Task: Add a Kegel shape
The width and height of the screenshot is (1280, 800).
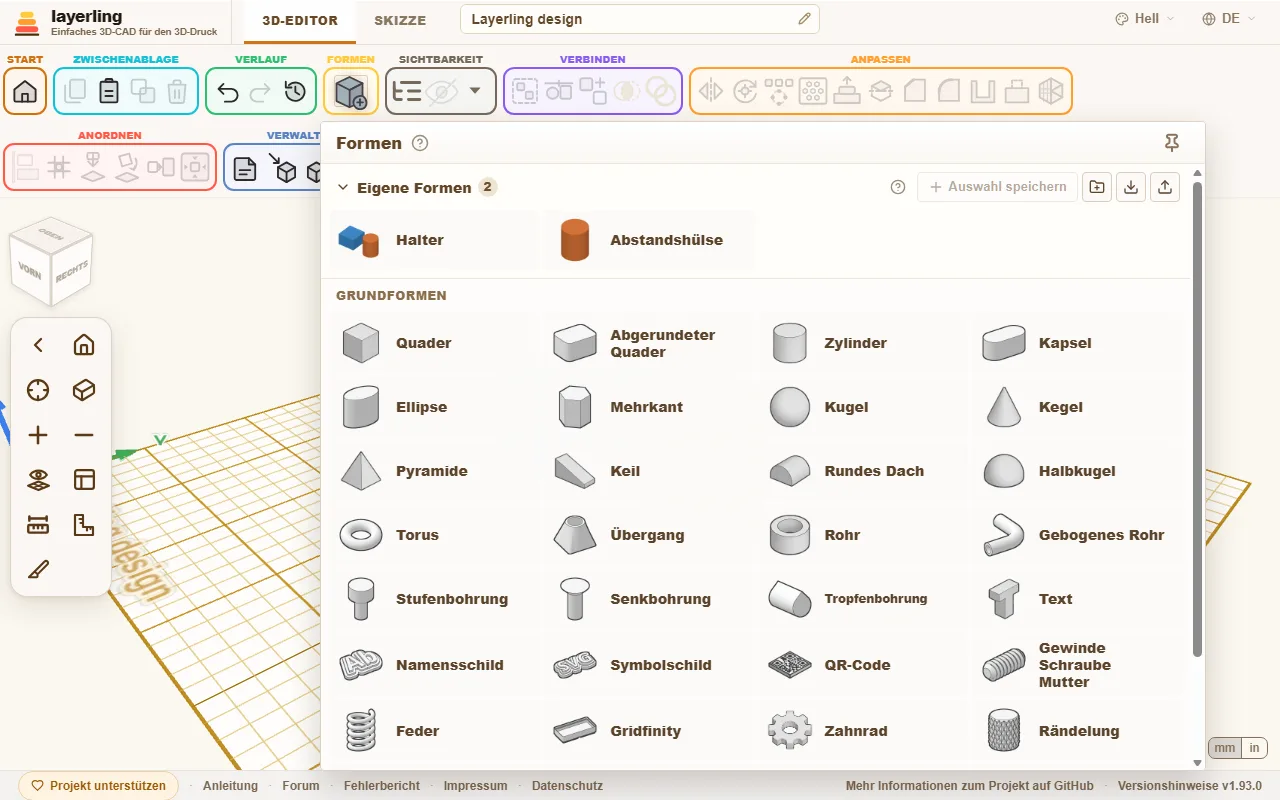Action: (1077, 407)
